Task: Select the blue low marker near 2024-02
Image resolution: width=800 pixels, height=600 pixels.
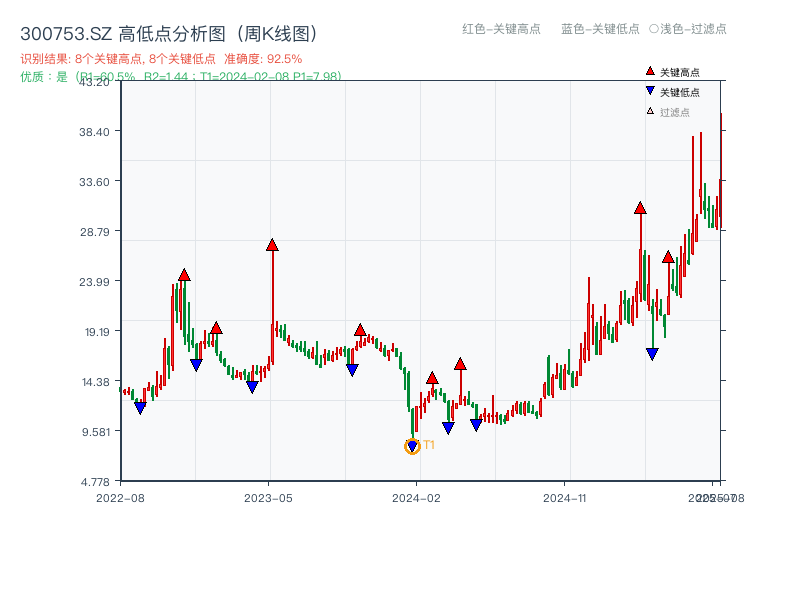Action: [x=446, y=426]
